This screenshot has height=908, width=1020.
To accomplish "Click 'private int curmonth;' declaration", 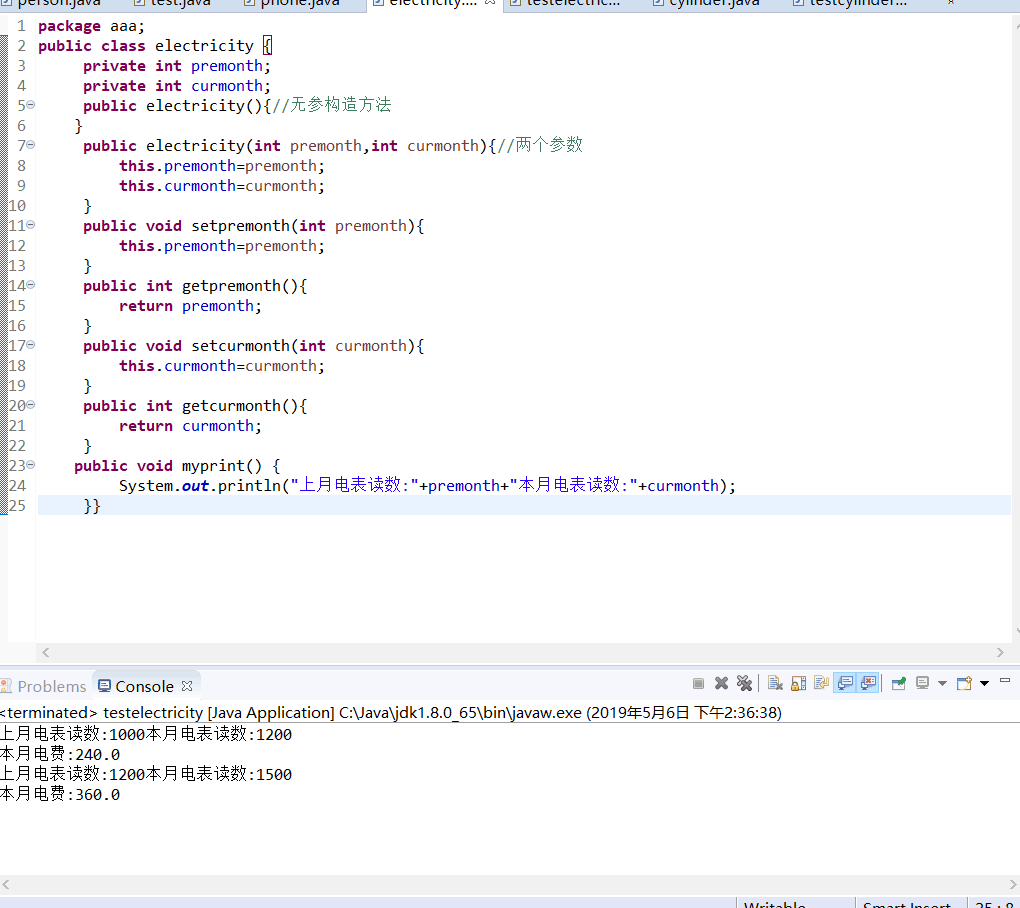I will point(176,86).
